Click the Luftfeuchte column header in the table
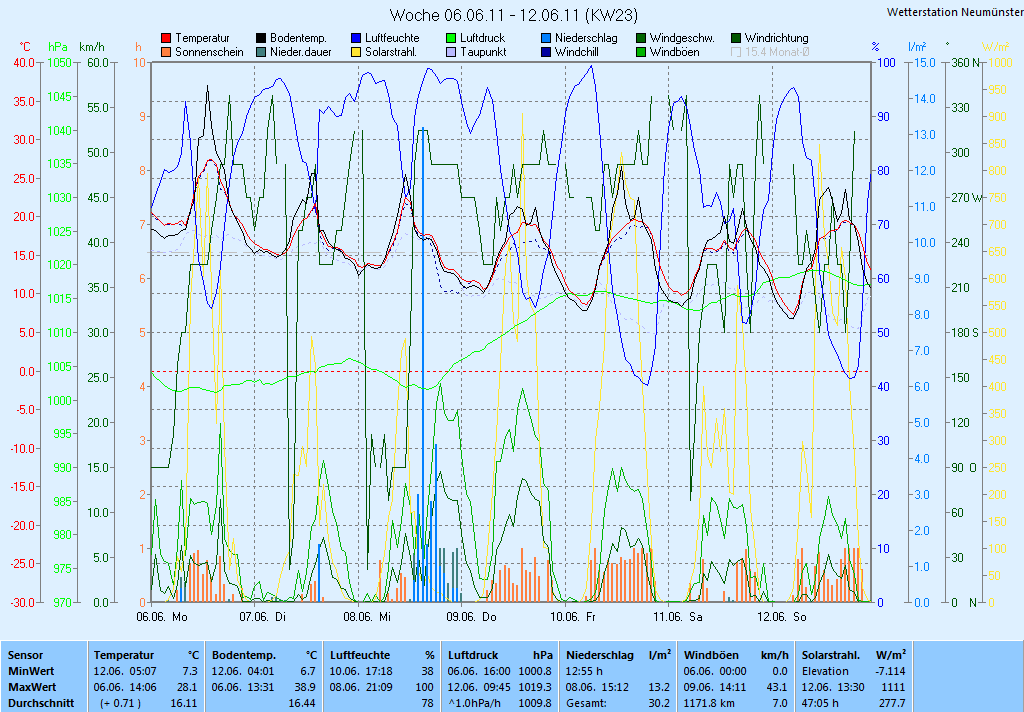This screenshot has width=1024, height=712. pyautogui.click(x=360, y=655)
